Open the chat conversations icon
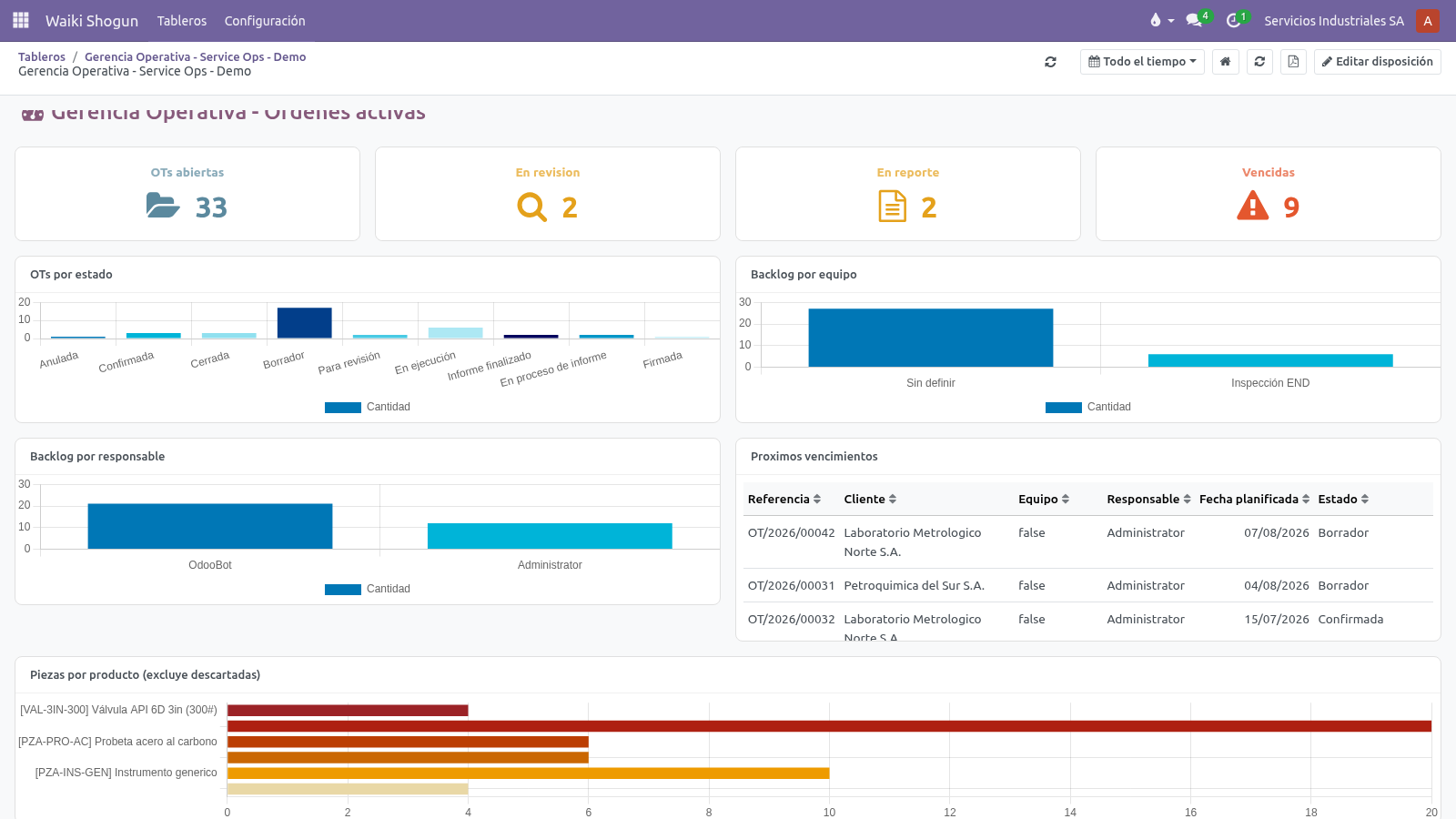 point(1194,20)
